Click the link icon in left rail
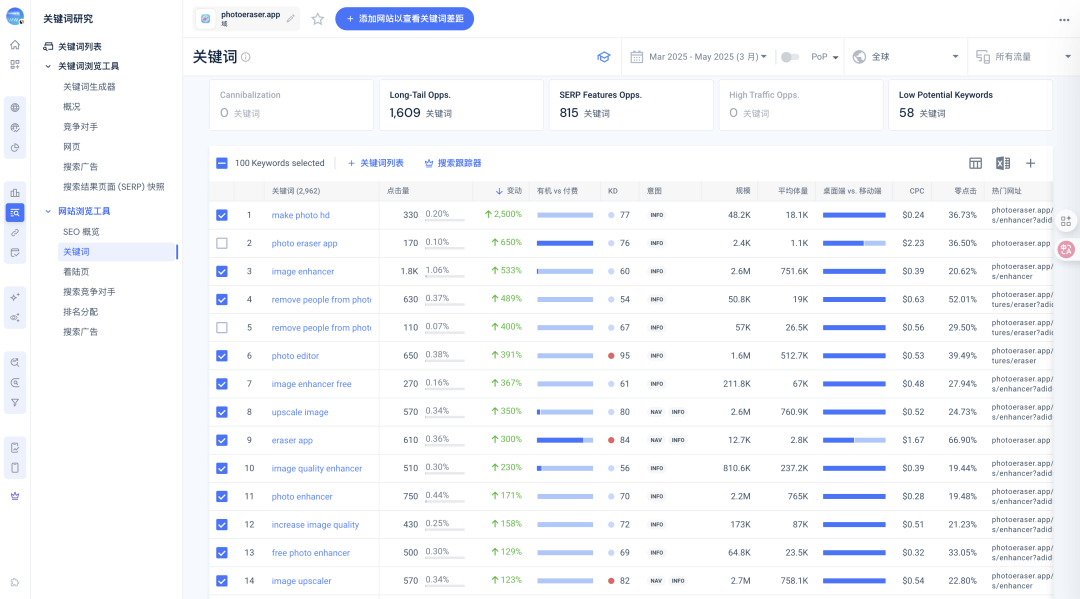 [14, 233]
